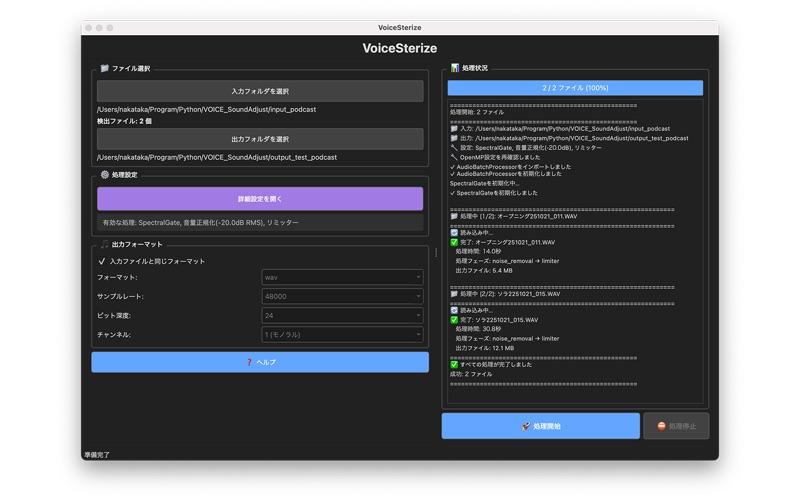Click log line 出力ファイル: 12.1 MB
Image resolution: width=800 pixels, height=500 pixels.
485,348
